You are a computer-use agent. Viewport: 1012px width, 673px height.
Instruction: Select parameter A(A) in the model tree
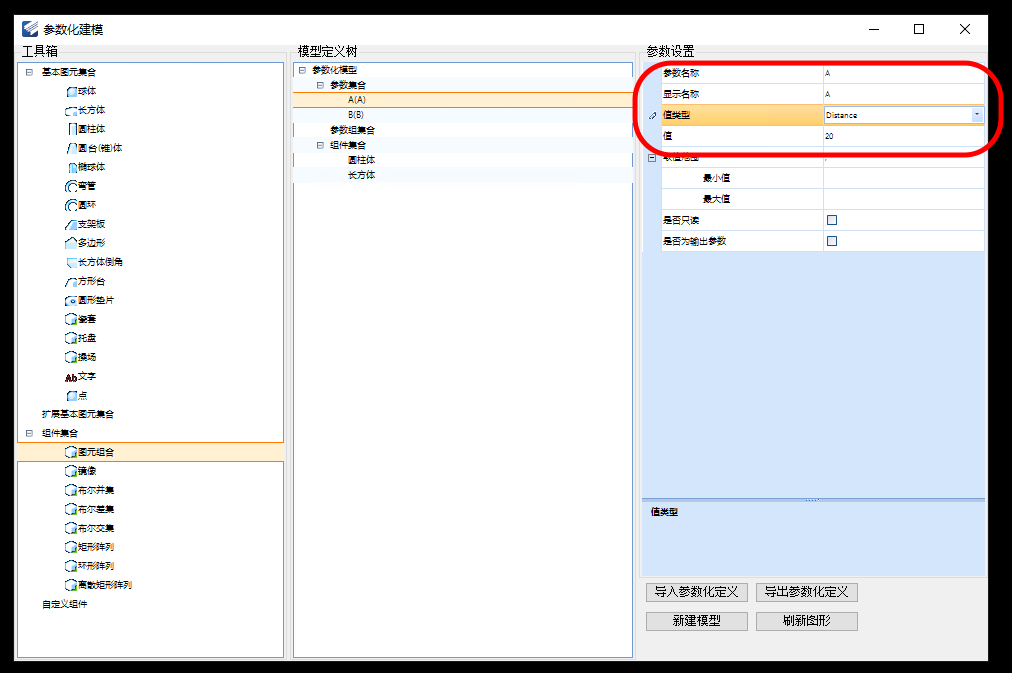(357, 100)
